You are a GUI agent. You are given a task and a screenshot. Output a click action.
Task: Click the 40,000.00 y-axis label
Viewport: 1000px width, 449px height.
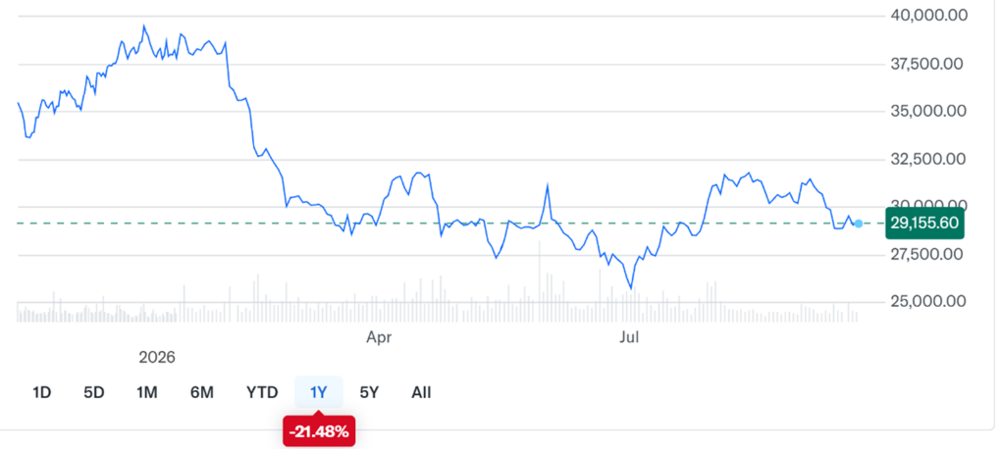[928, 15]
